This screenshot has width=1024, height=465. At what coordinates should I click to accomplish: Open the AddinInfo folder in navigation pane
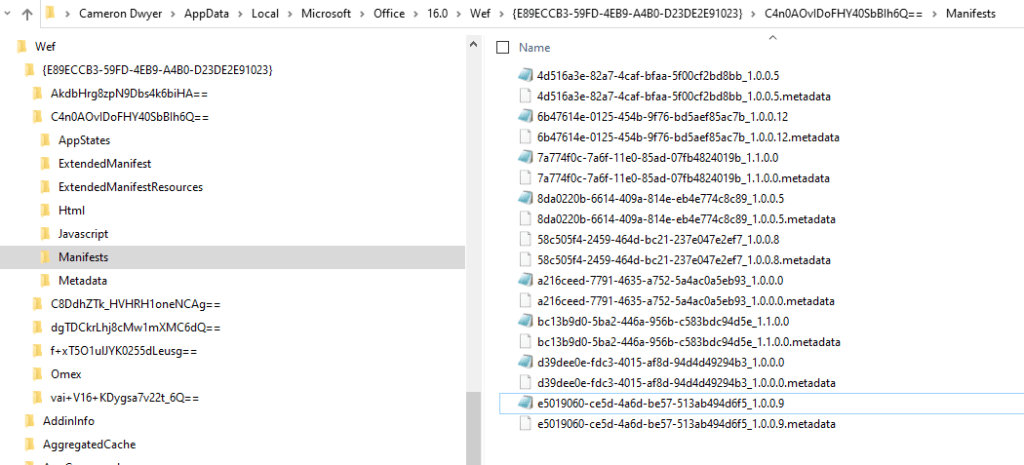pos(68,421)
